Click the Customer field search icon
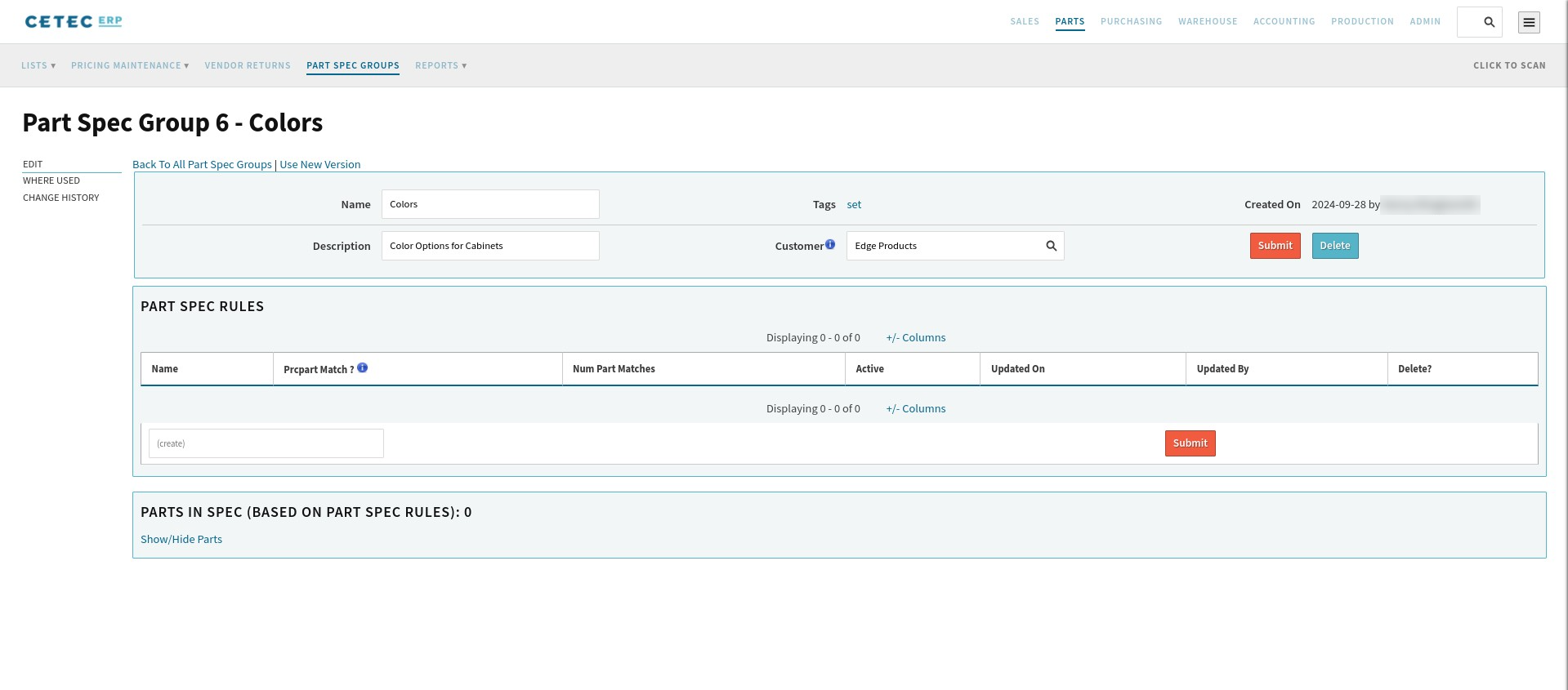The height and width of the screenshot is (690, 1568). pyautogui.click(x=1052, y=246)
